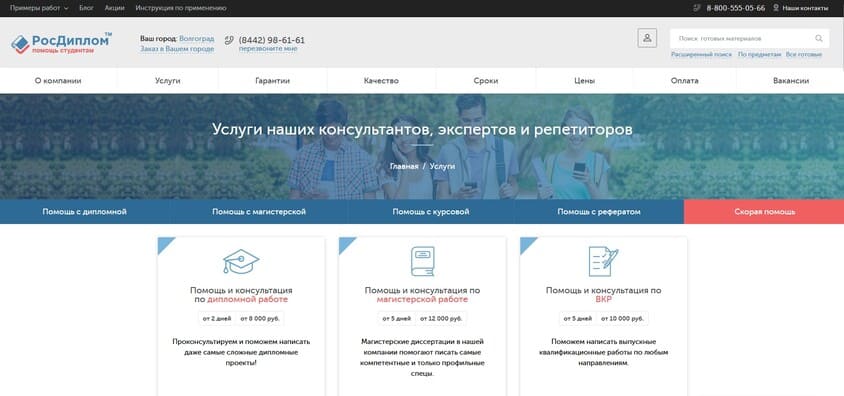Click the от 12 000 руб. price tag

441,319
